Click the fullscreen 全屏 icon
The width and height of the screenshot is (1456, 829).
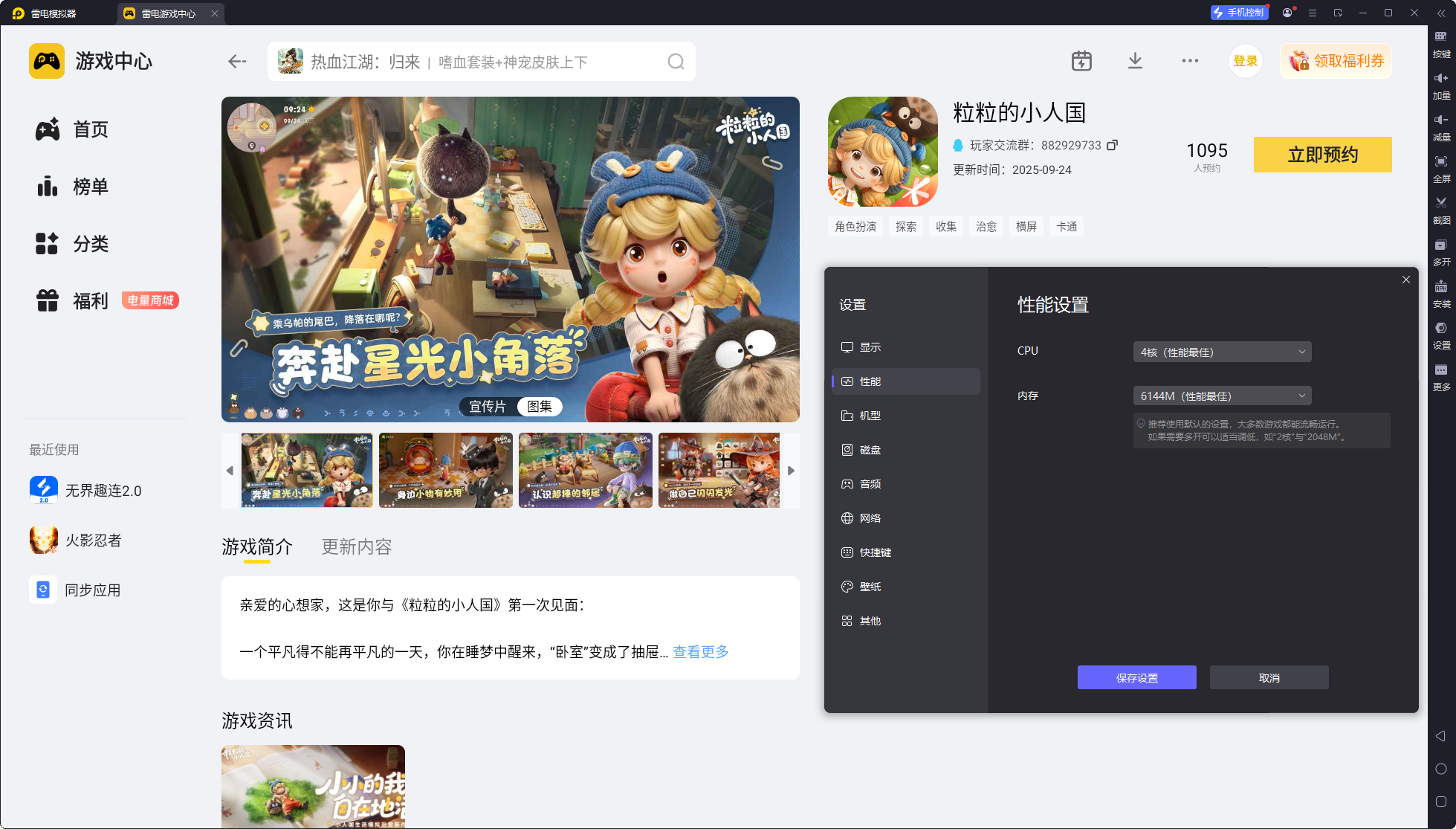pos(1441,162)
